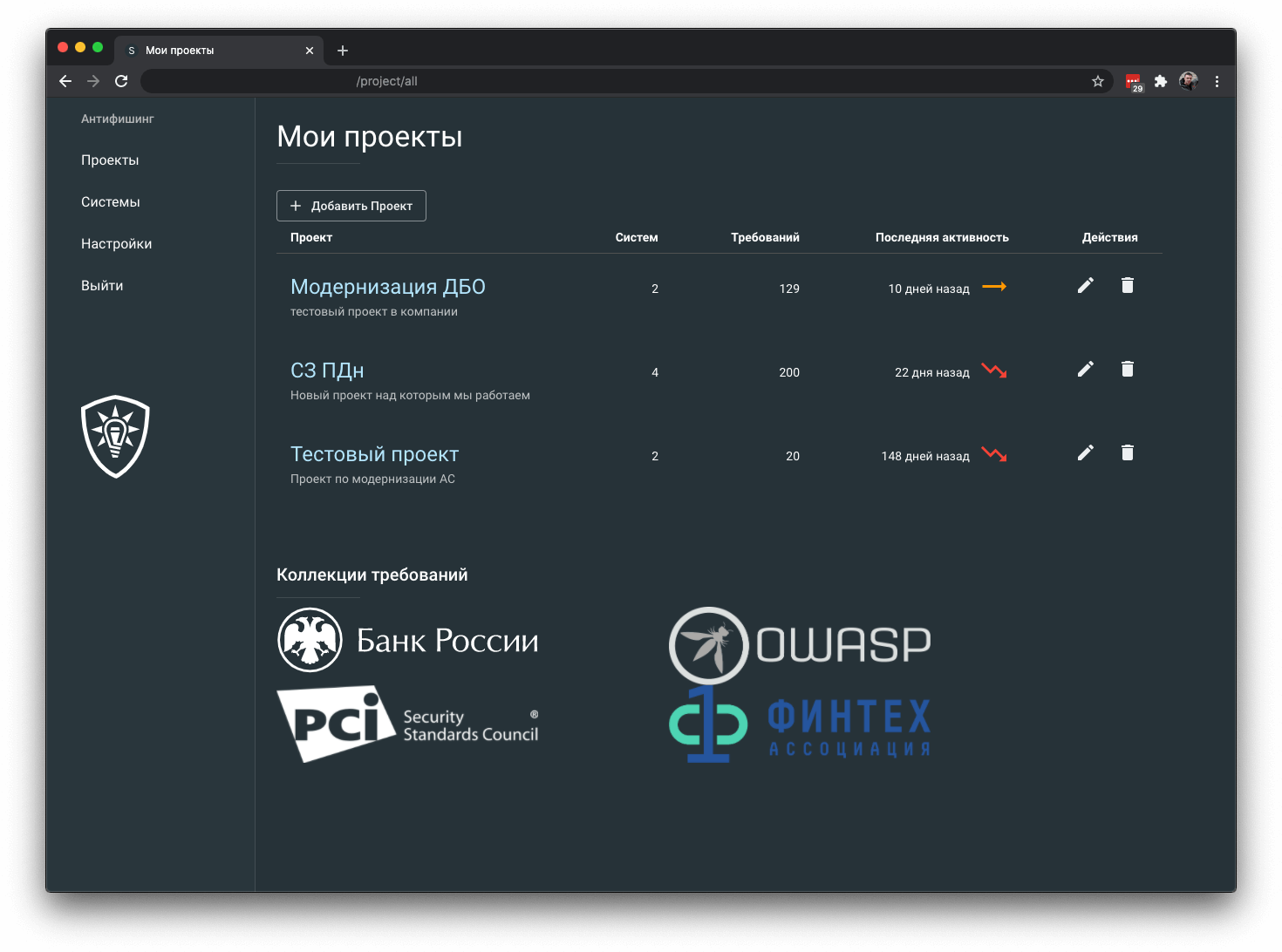Click the 200 requirements value
The width and height of the screenshot is (1282, 952).
click(789, 372)
